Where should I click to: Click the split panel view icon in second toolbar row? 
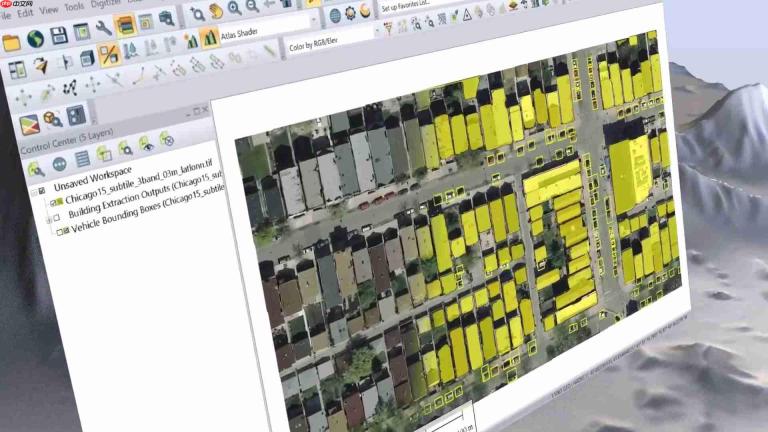coord(16,70)
